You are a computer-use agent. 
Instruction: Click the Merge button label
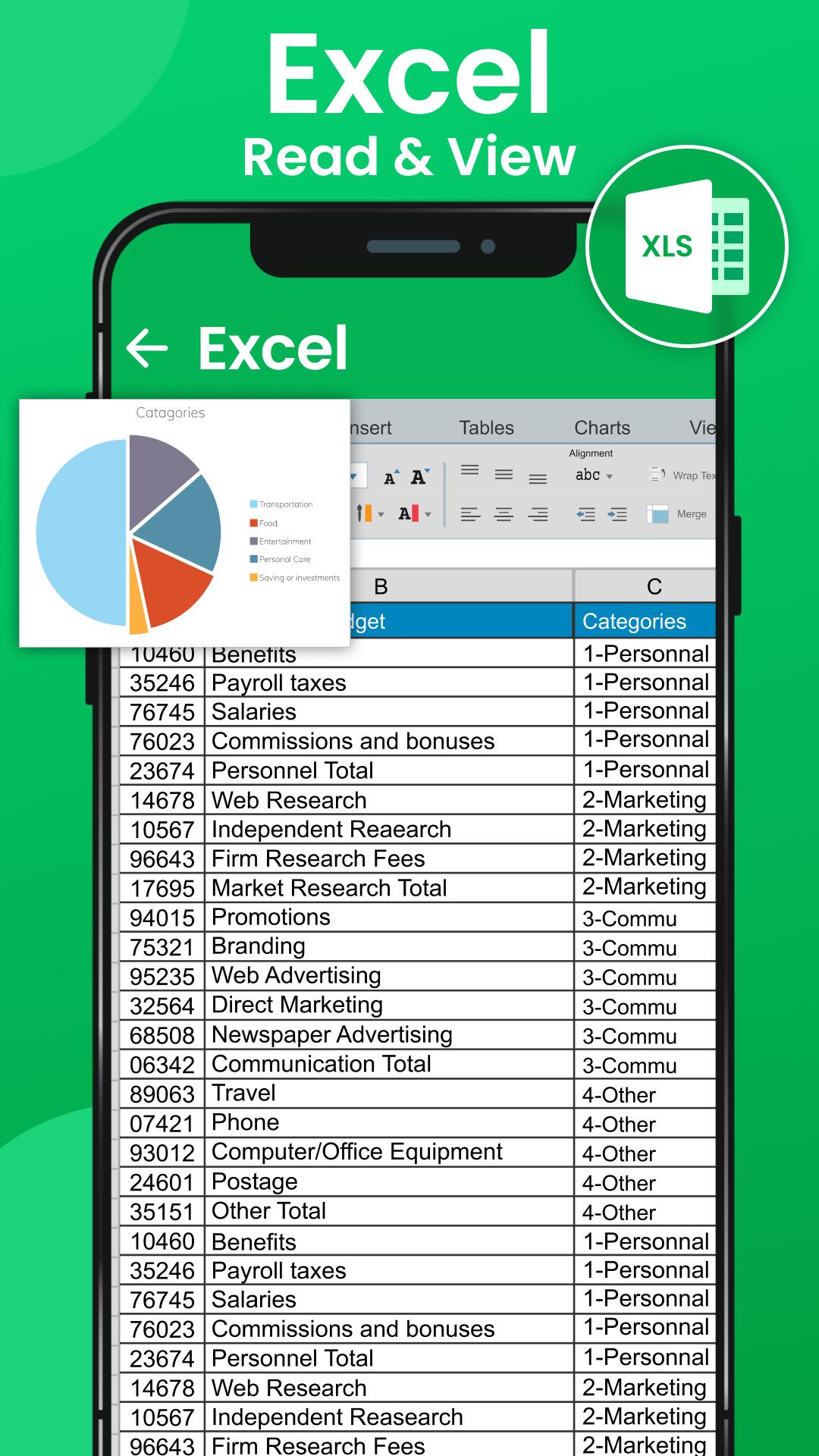(692, 514)
